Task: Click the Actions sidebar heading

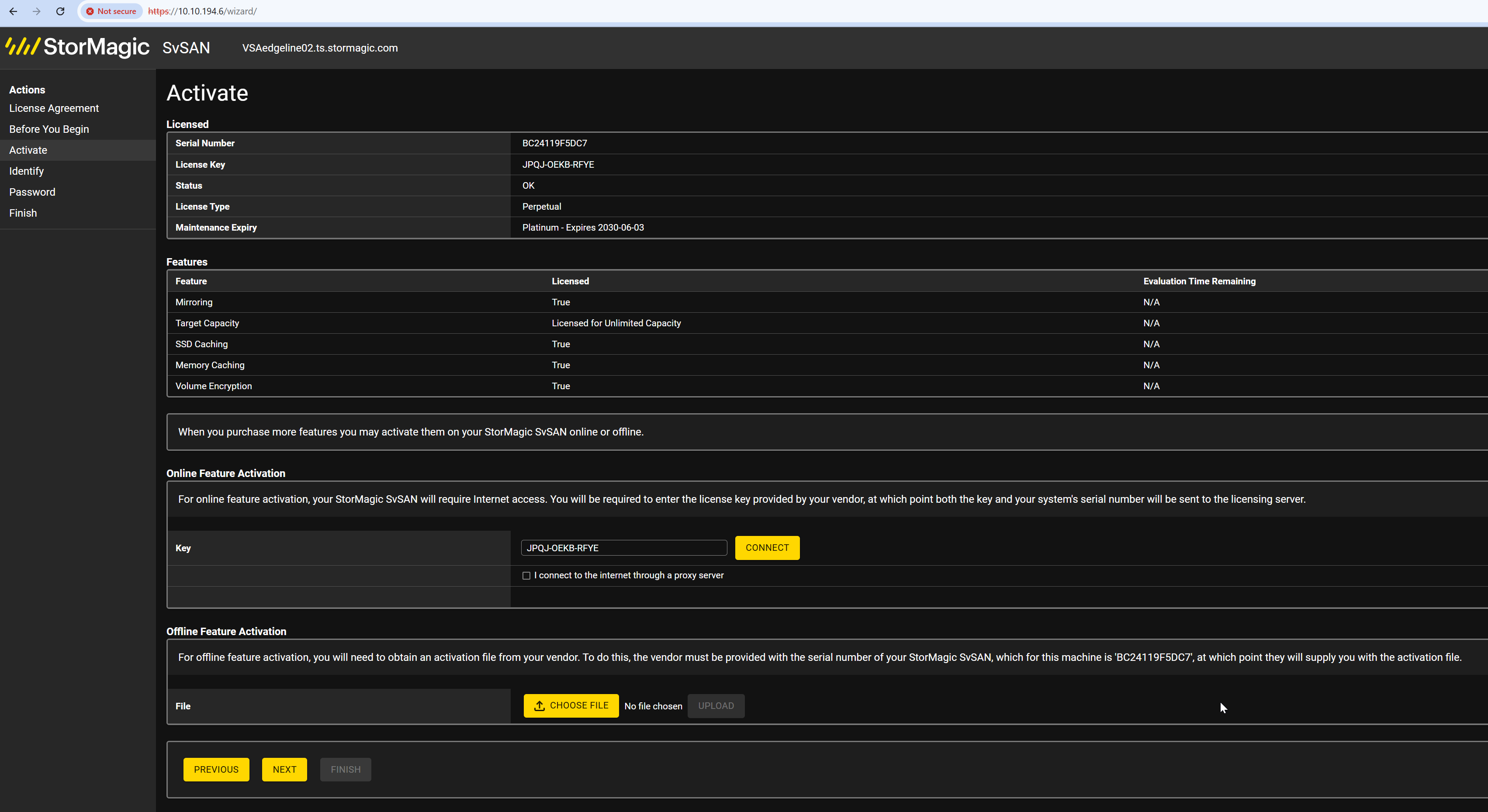Action: pos(27,90)
